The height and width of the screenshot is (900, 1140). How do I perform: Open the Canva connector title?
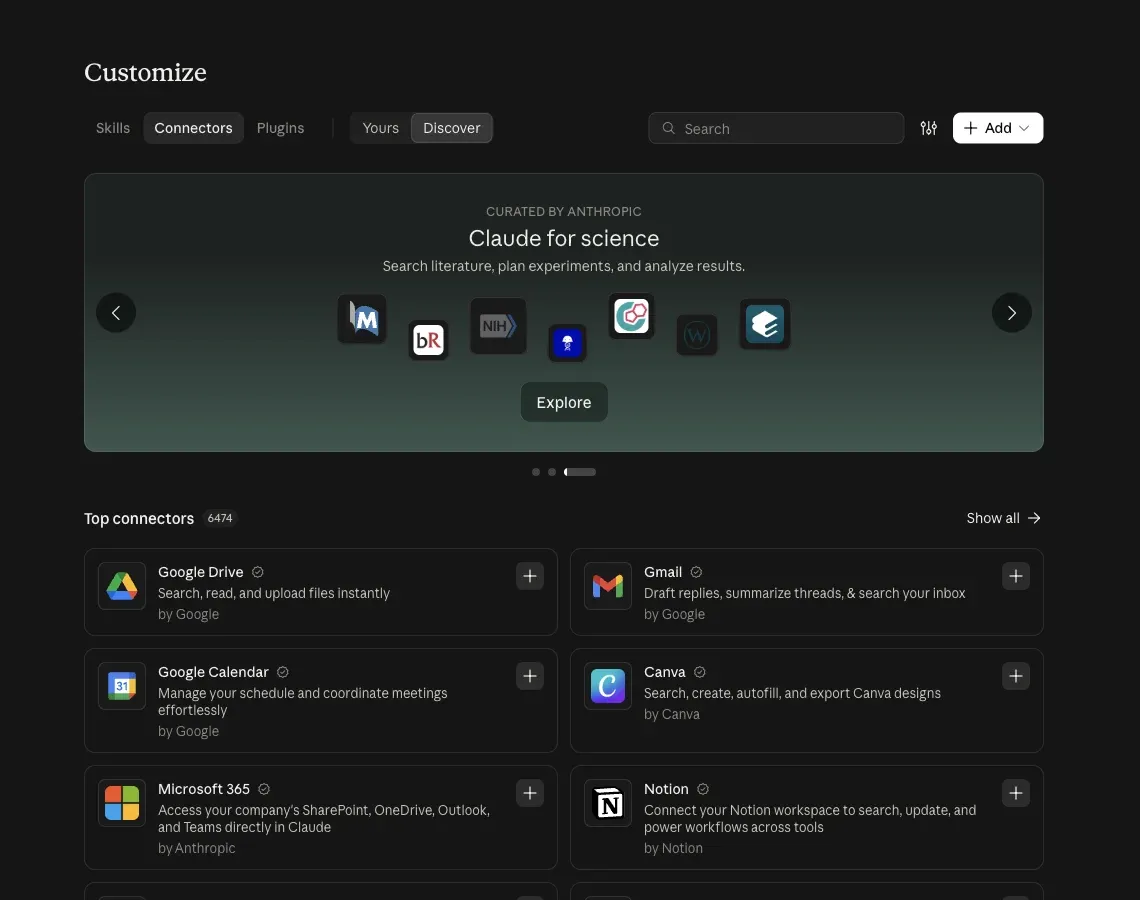(x=665, y=672)
